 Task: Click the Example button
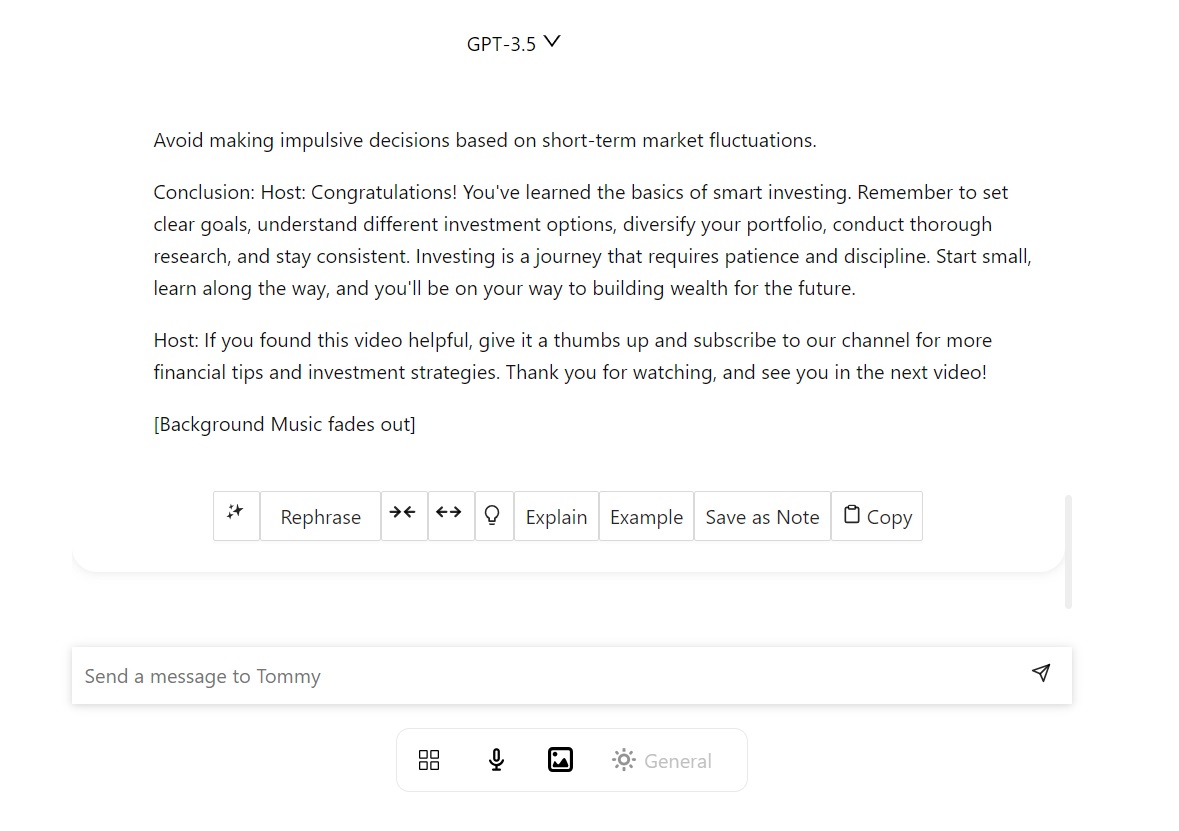click(x=646, y=517)
